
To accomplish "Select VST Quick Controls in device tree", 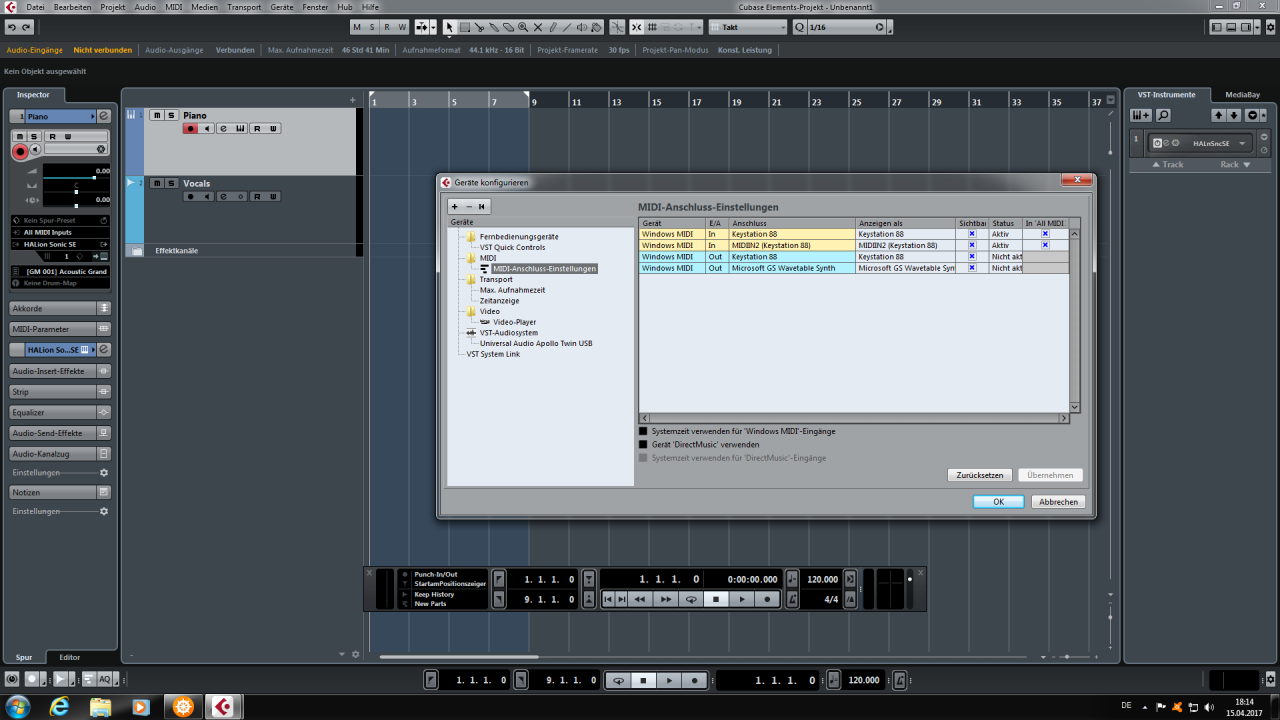I will (512, 247).
